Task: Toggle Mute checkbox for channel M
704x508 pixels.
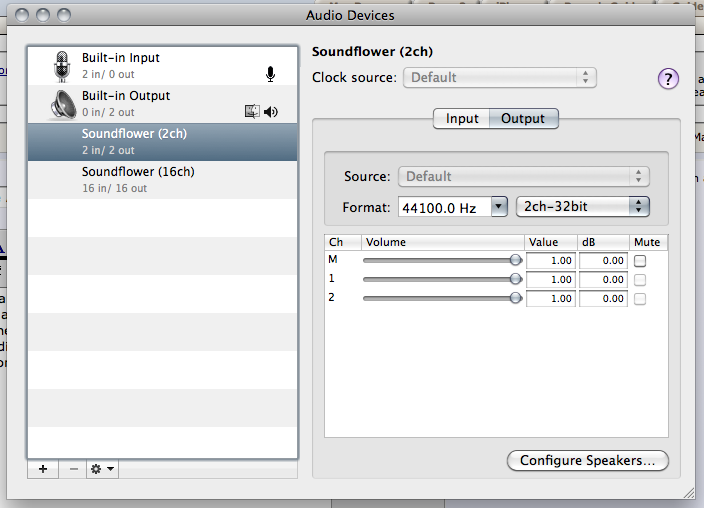Action: [640, 261]
